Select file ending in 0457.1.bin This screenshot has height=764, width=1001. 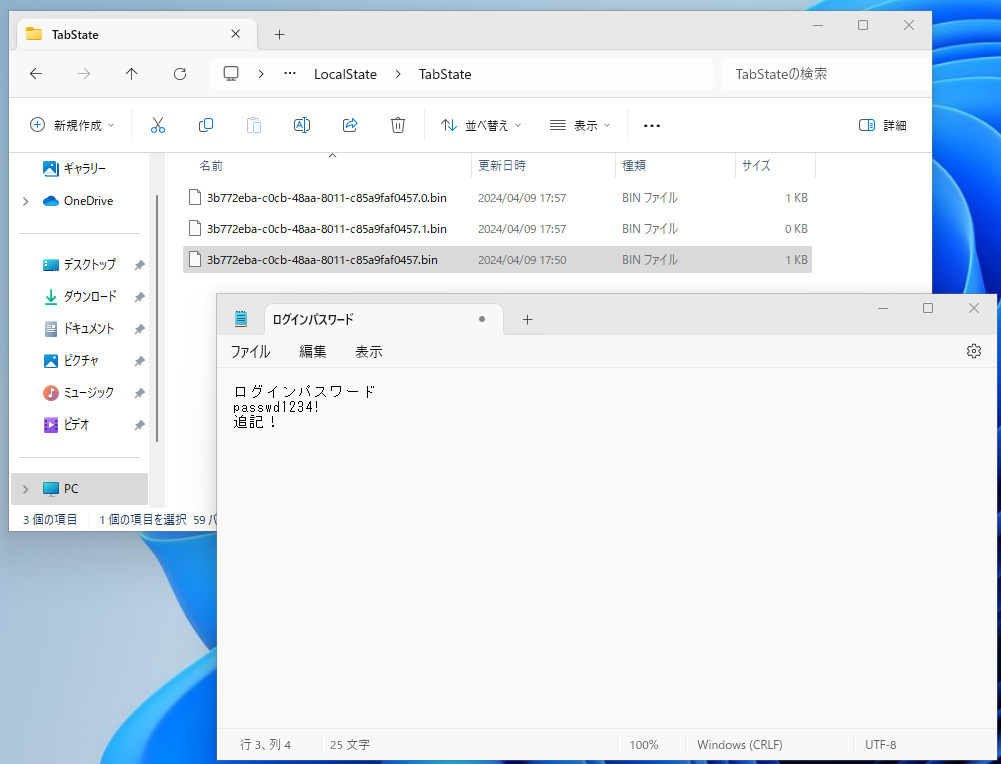pos(497,228)
